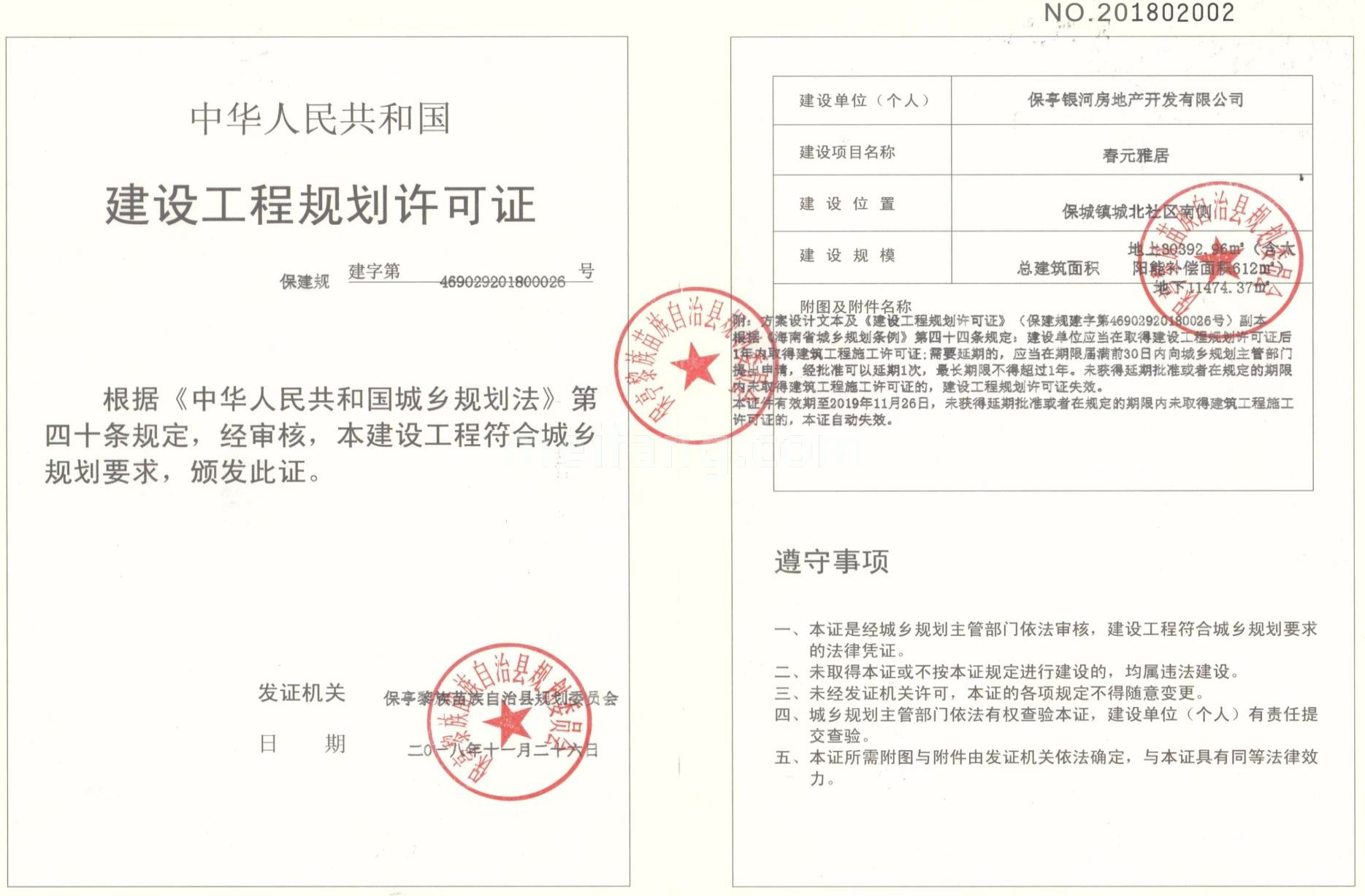Click the document number NO.201802002

click(1139, 12)
